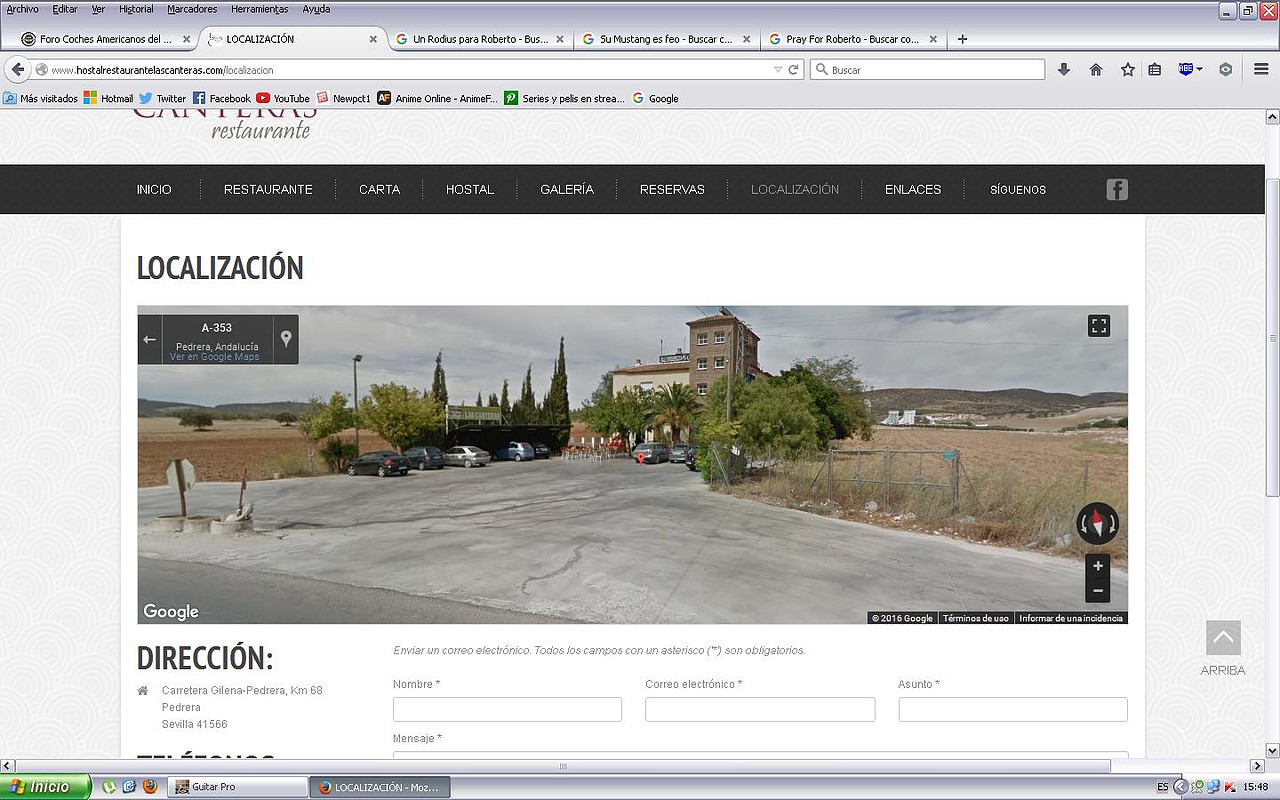Click the Nombre input field

click(507, 709)
